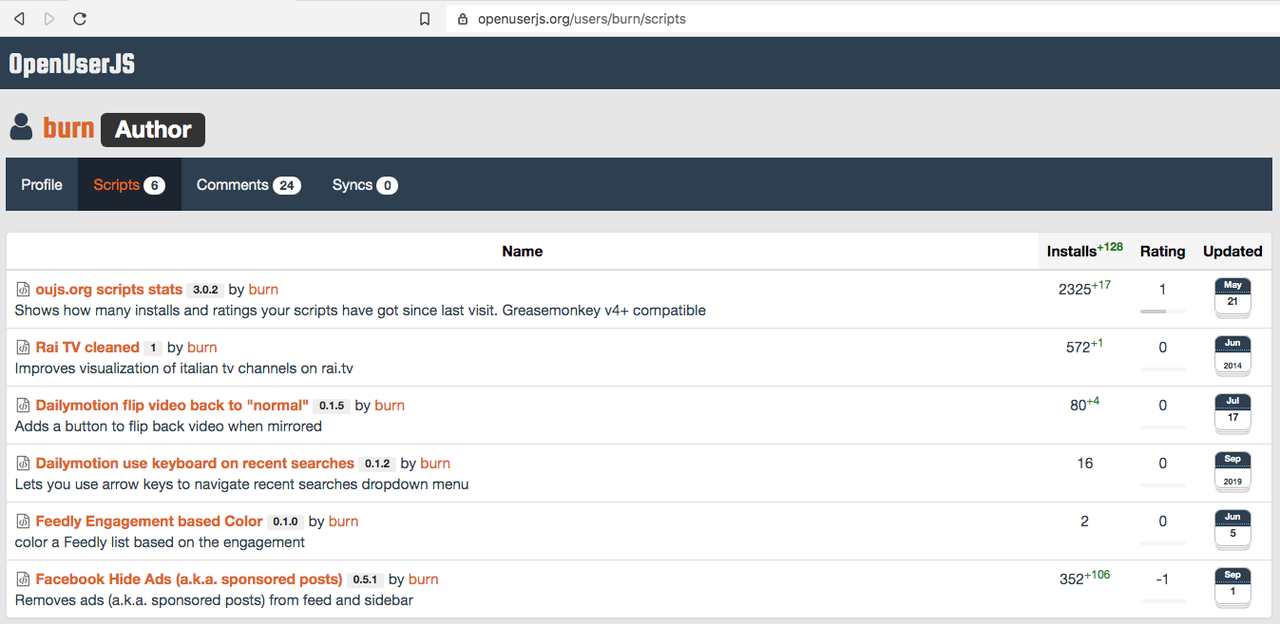Click author burn link on Dailymotion flip row
This screenshot has width=1280, height=624.
[390, 405]
